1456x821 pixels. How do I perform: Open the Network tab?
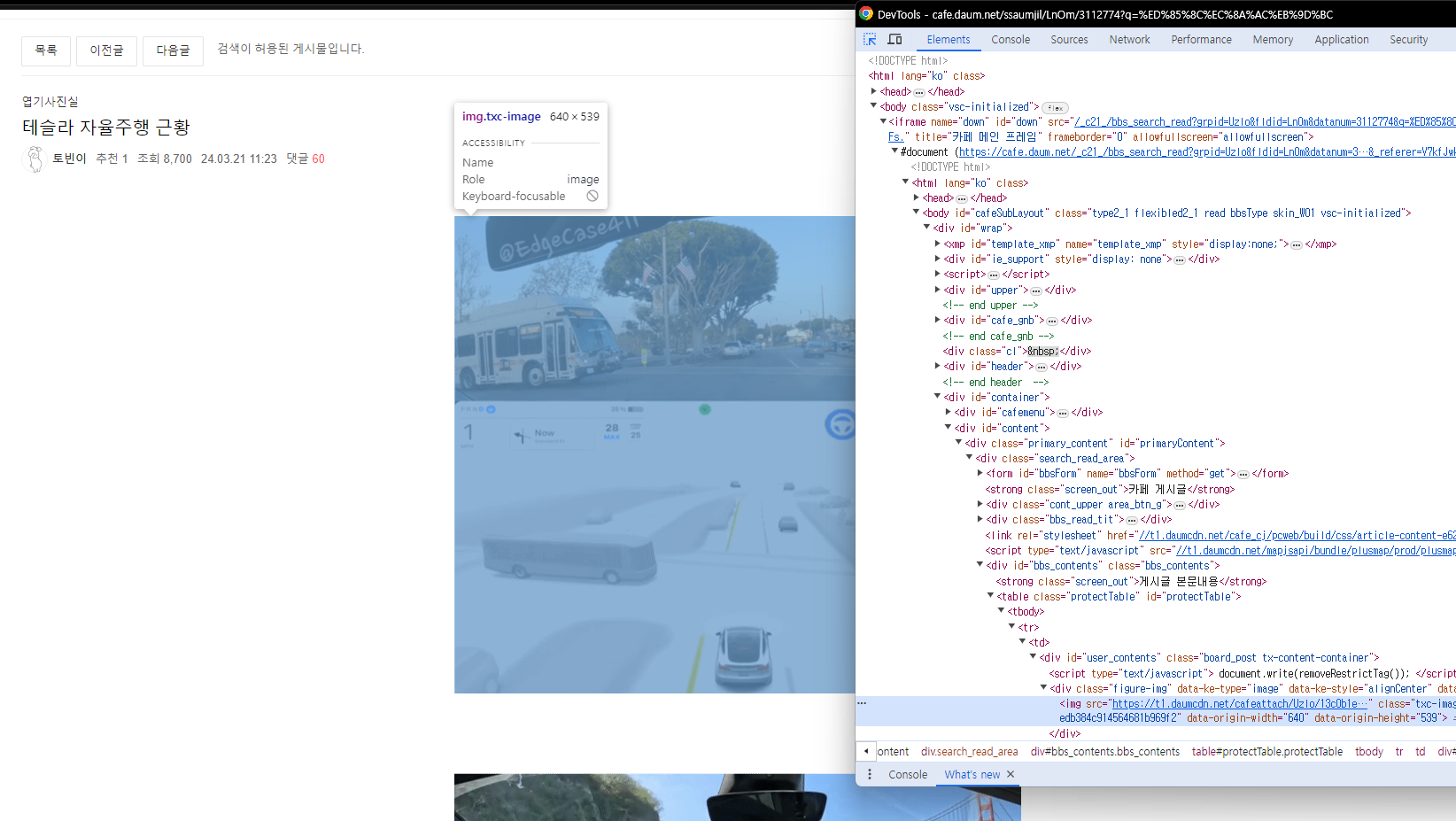(1129, 40)
